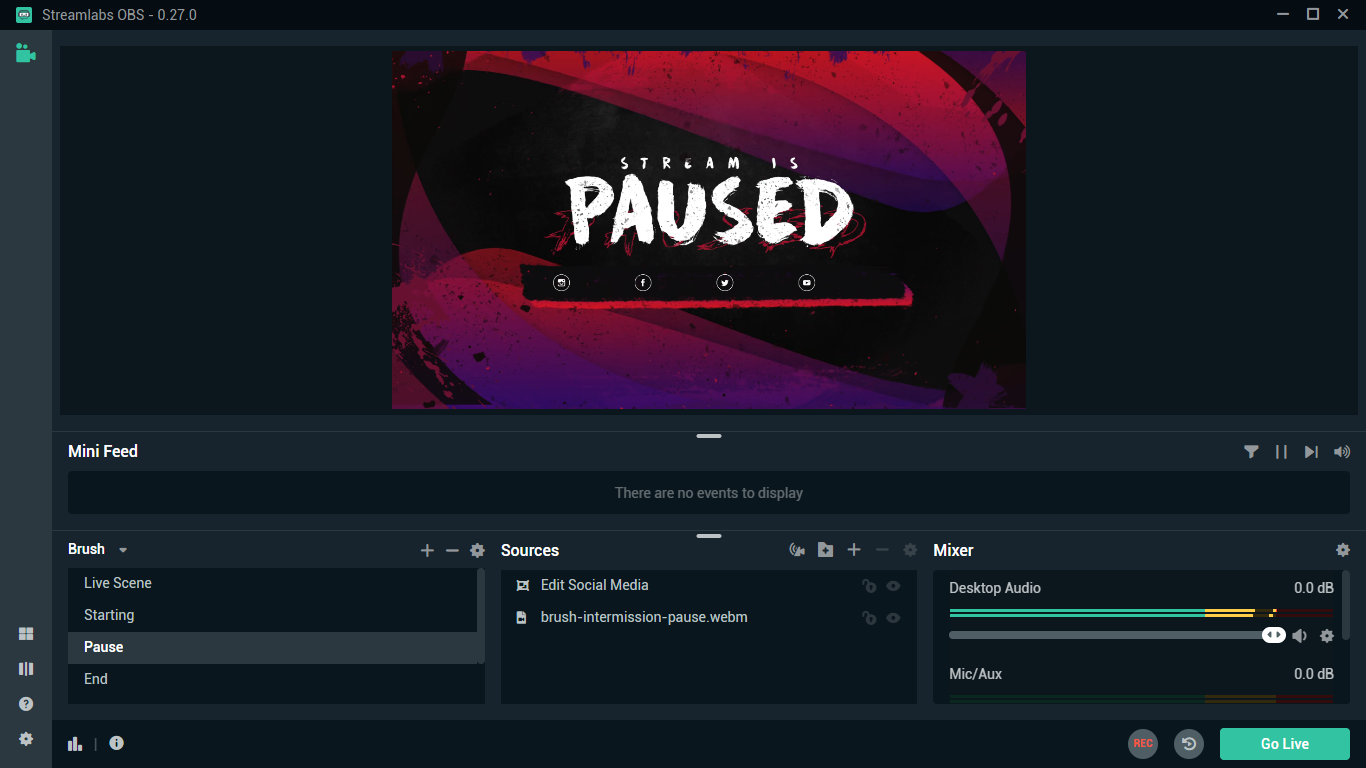This screenshot has width=1366, height=768.
Task: Select the Edit Social Media source
Action: tap(709, 585)
